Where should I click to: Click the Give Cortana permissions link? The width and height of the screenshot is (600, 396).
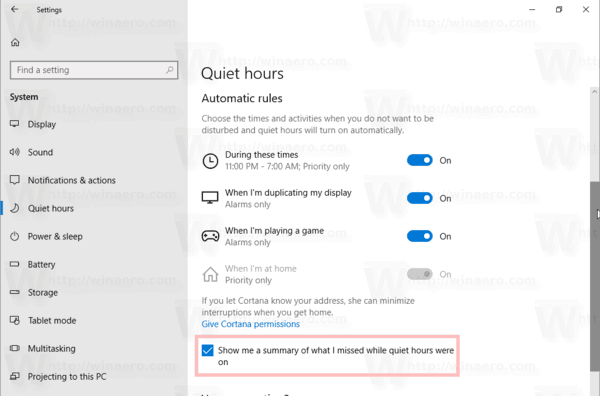pos(251,324)
